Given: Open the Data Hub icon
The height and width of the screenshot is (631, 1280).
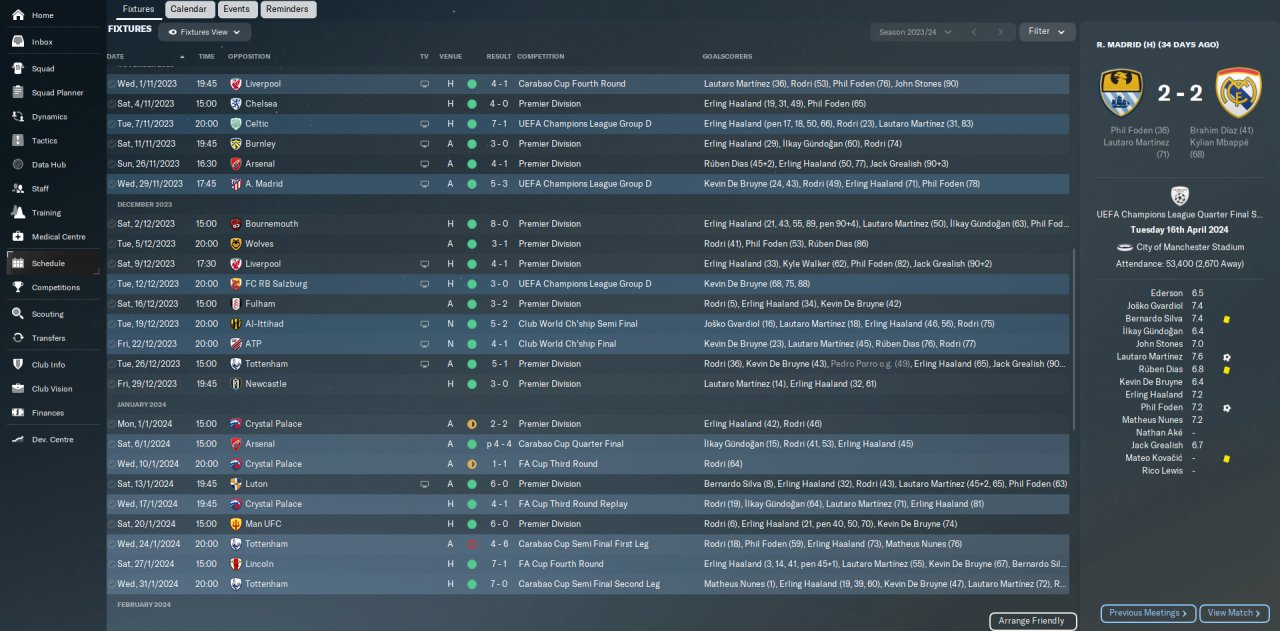Looking at the screenshot, I should click(17, 164).
